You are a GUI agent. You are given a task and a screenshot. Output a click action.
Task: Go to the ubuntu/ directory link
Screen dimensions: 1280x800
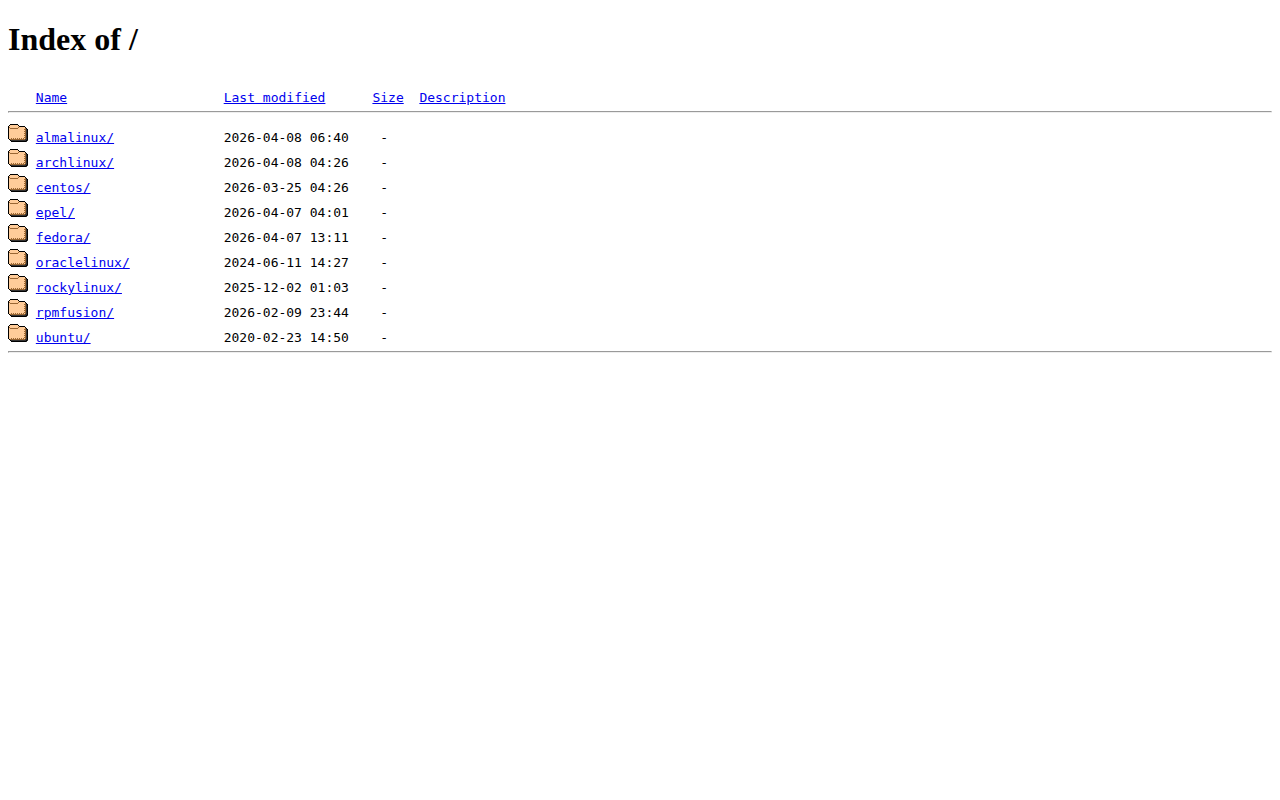click(x=63, y=338)
